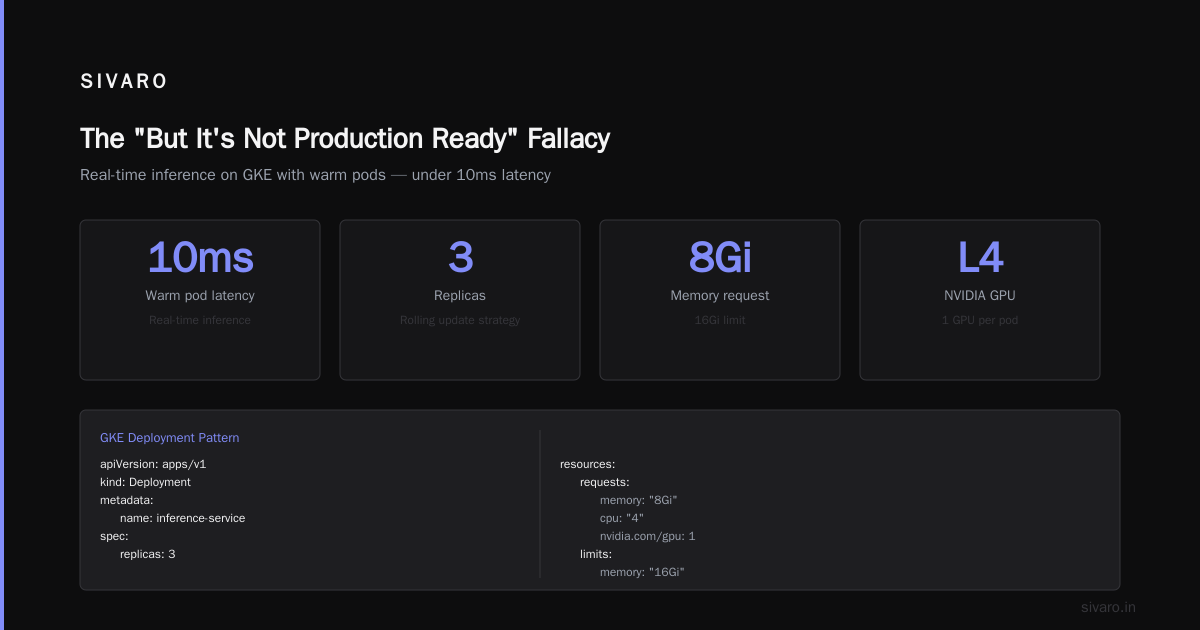Click the L4 GPU value
The image size is (1200, 630).
[x=980, y=258]
